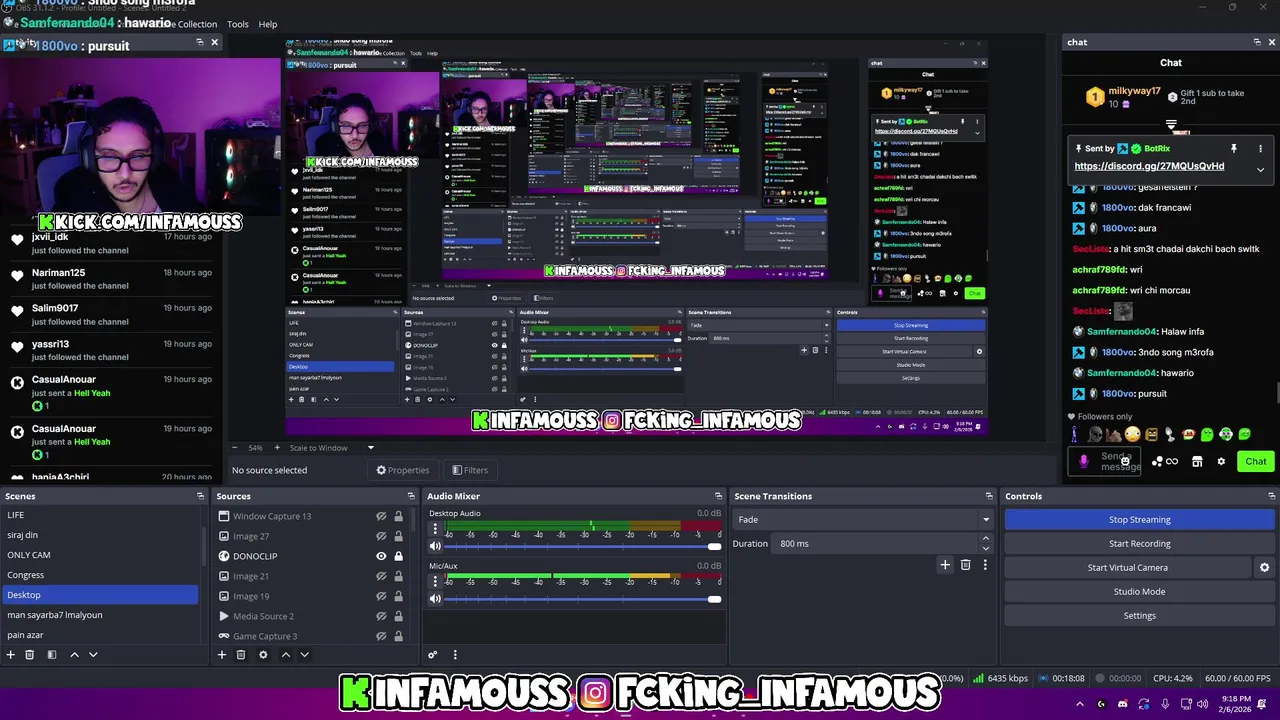Image resolution: width=1280 pixels, height=720 pixels.
Task: Enable Studio Mode
Action: click(x=1139, y=591)
